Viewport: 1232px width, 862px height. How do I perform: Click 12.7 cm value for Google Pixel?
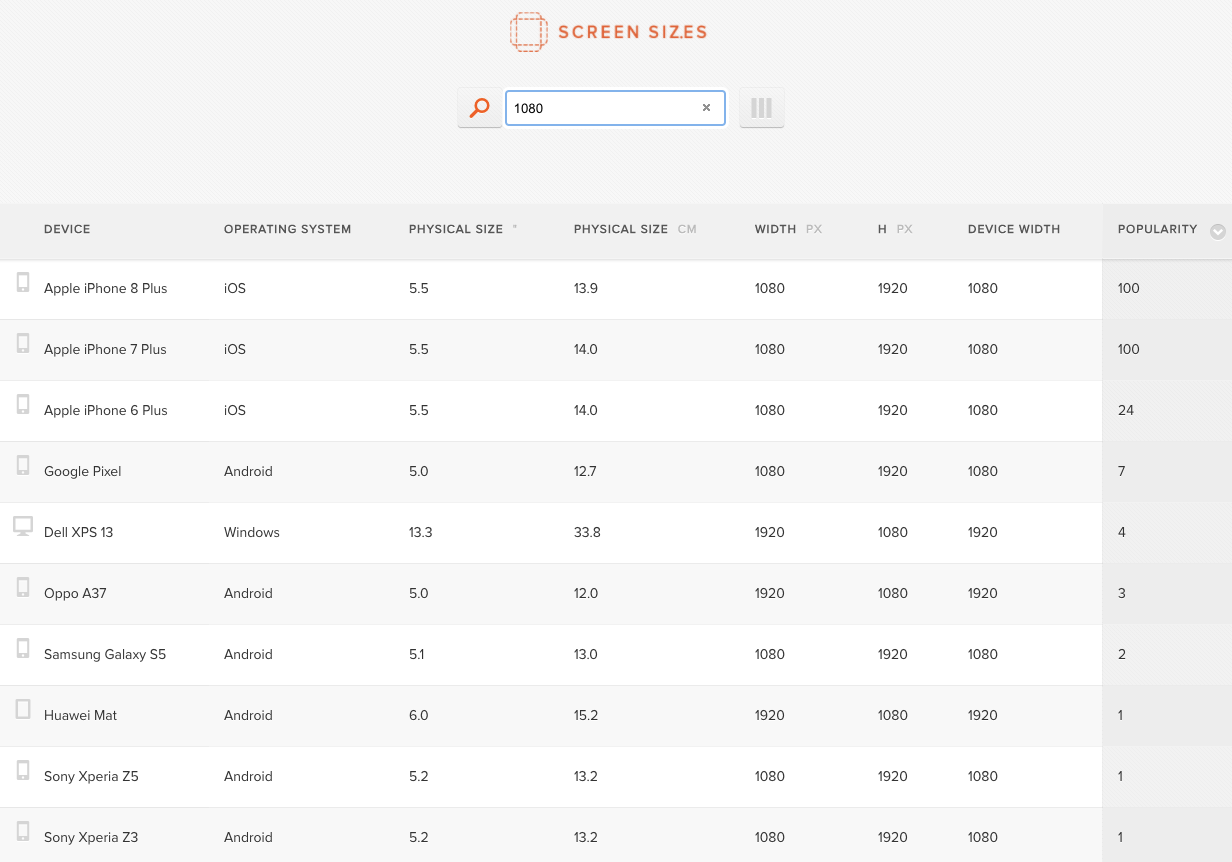[585, 471]
